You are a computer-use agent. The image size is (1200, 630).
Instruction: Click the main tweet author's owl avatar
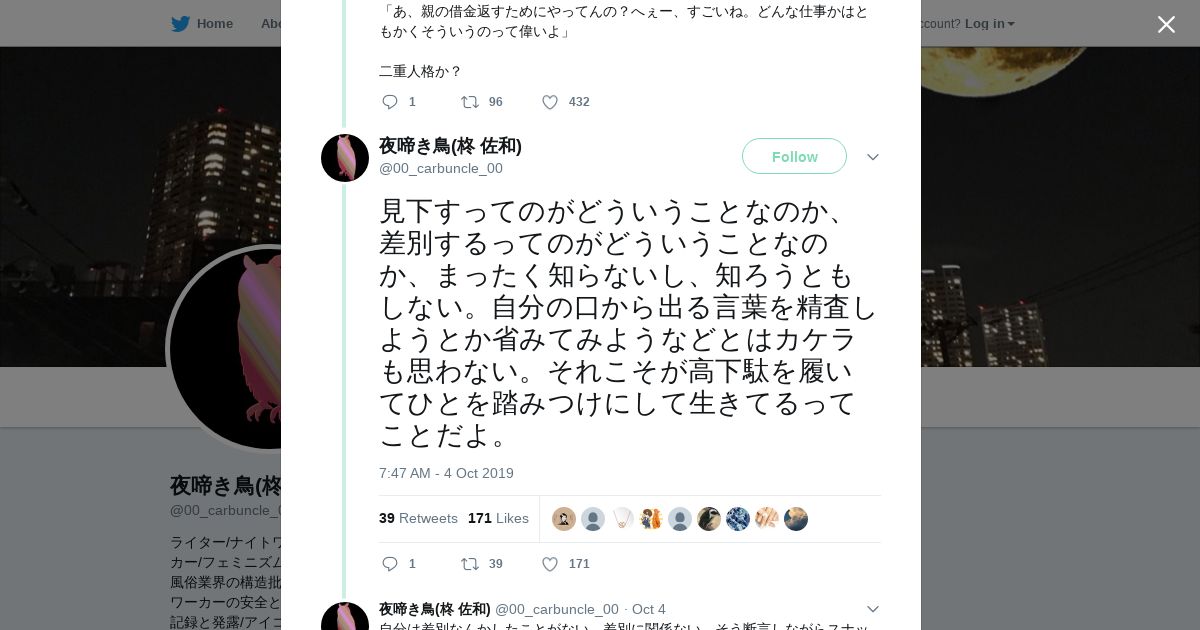coord(345,158)
